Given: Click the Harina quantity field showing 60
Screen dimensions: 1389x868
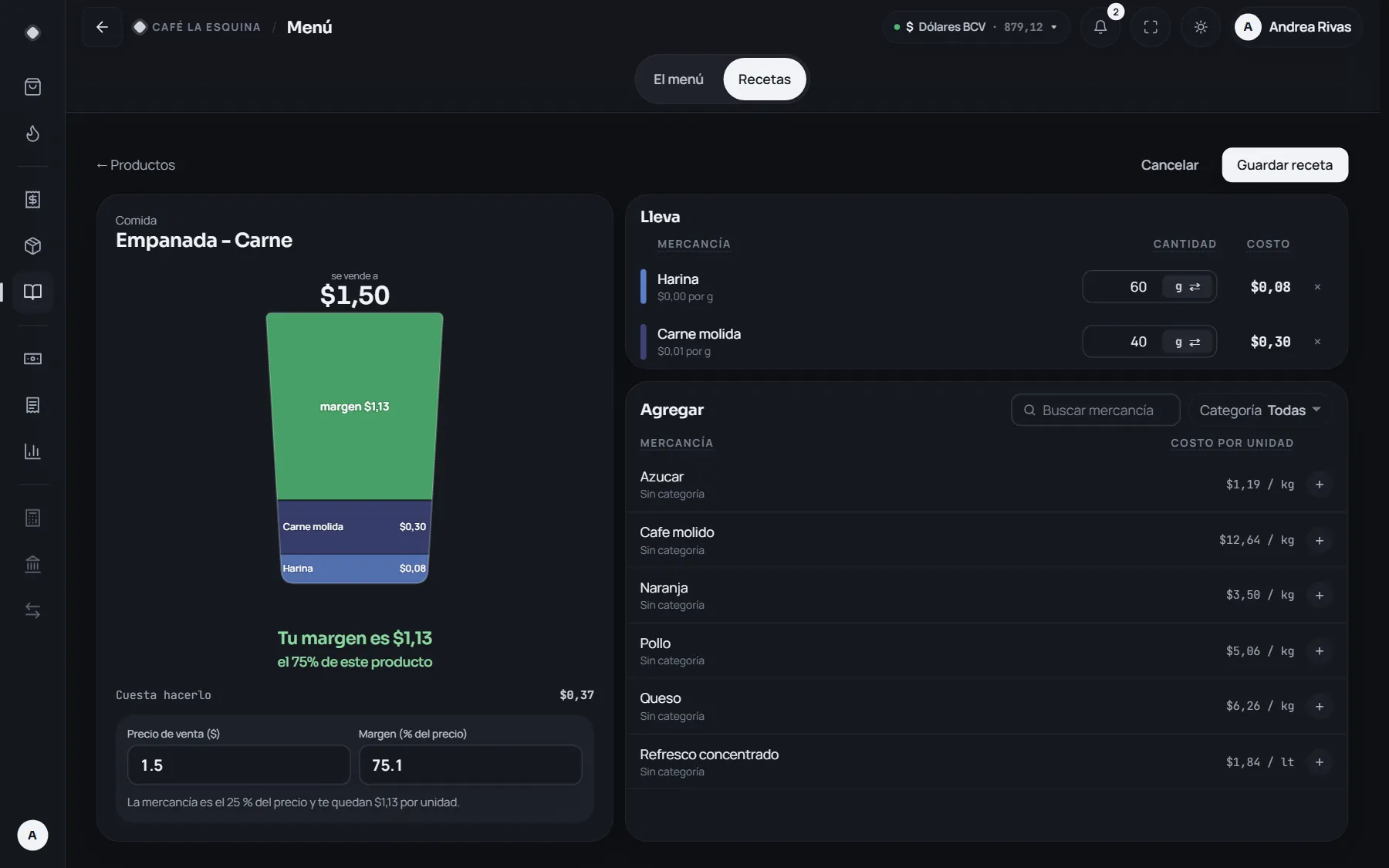Looking at the screenshot, I should click(x=1122, y=287).
